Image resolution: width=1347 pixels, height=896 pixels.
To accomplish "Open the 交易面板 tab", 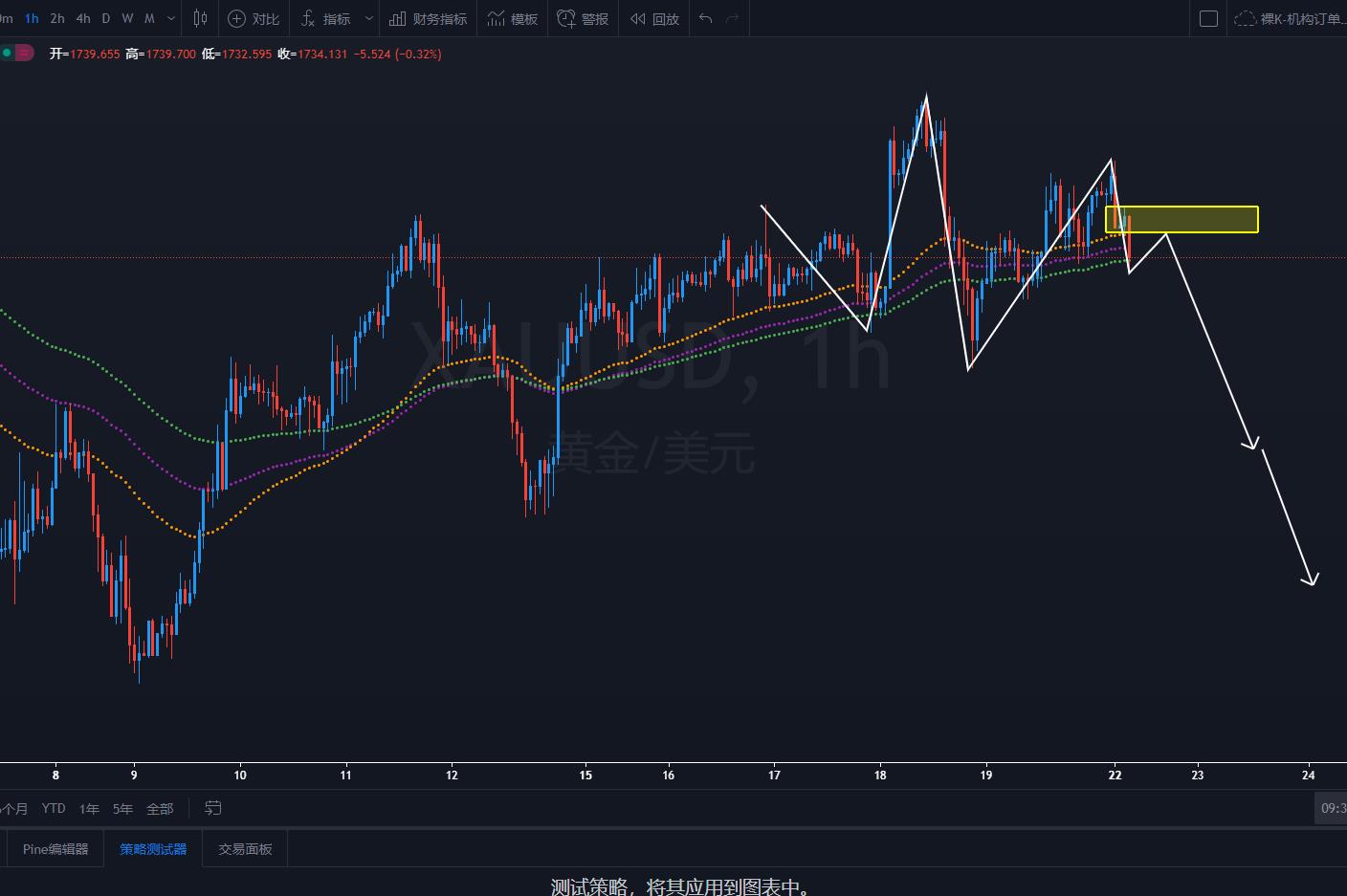I will point(245,849).
